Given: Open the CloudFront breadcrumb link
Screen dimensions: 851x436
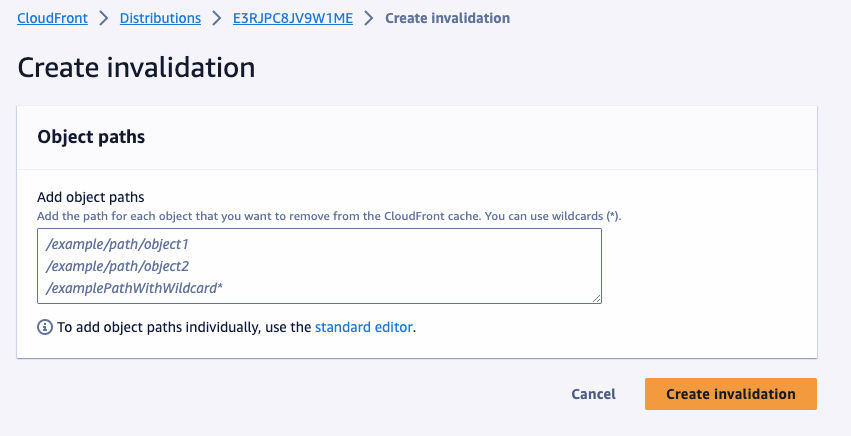Looking at the screenshot, I should click(52, 18).
